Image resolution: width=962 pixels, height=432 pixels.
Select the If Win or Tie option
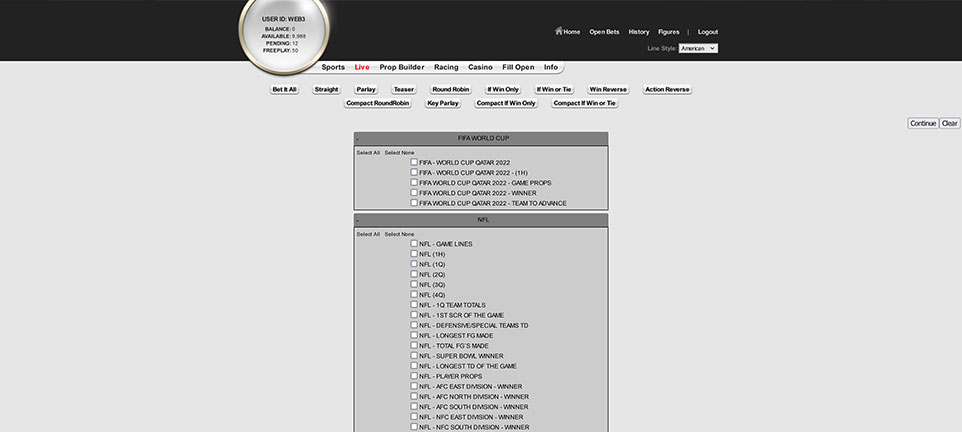554,90
